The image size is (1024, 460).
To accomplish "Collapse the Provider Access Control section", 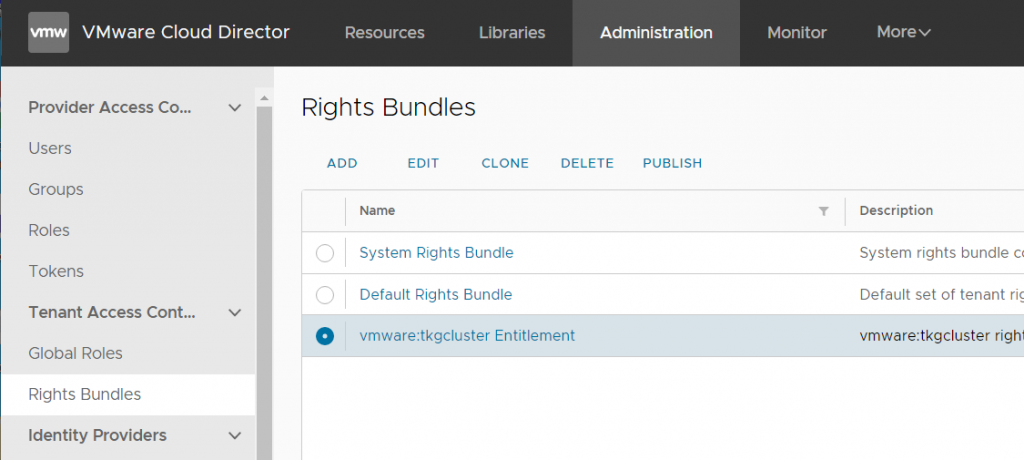I will coord(234,108).
